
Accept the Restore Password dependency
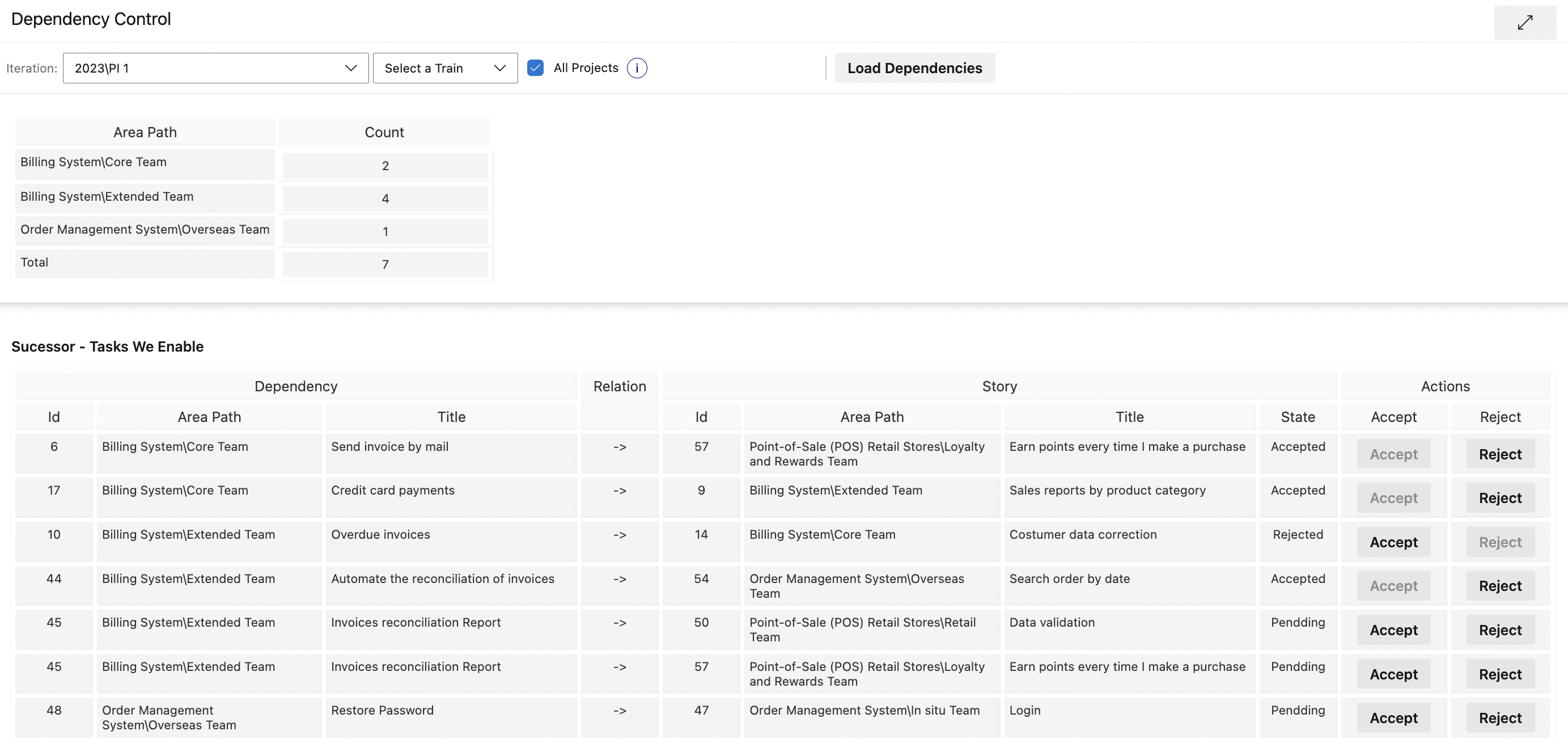pos(1393,717)
